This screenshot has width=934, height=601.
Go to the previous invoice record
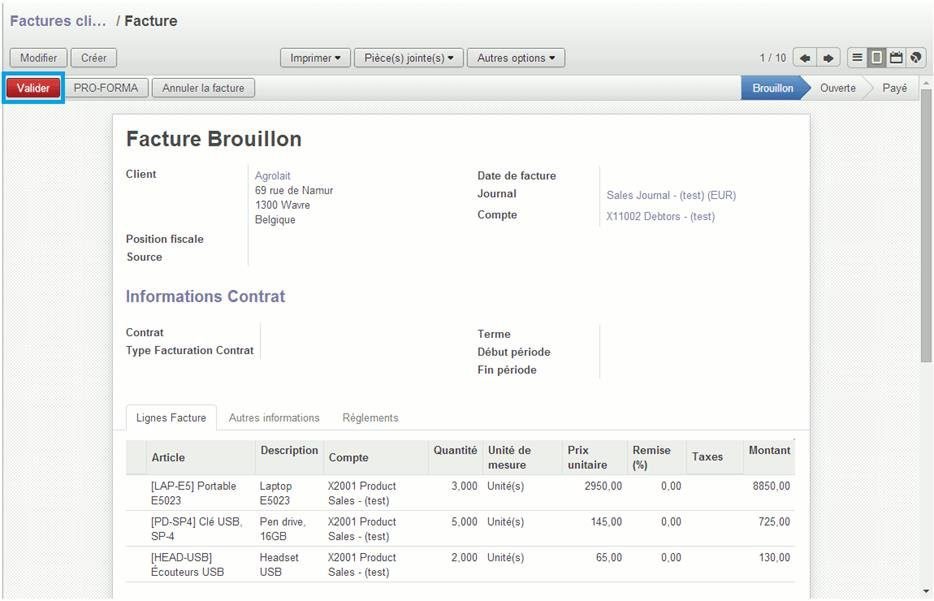click(x=805, y=58)
